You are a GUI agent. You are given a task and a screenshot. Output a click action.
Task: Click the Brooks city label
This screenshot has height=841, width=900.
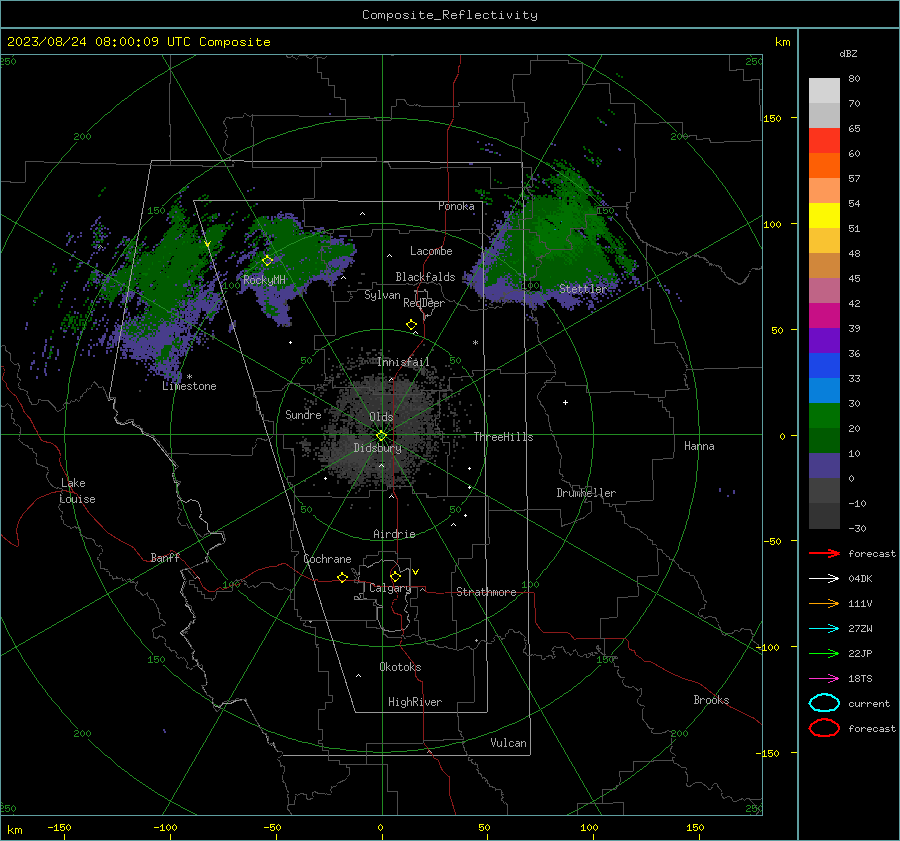pyautogui.click(x=711, y=700)
